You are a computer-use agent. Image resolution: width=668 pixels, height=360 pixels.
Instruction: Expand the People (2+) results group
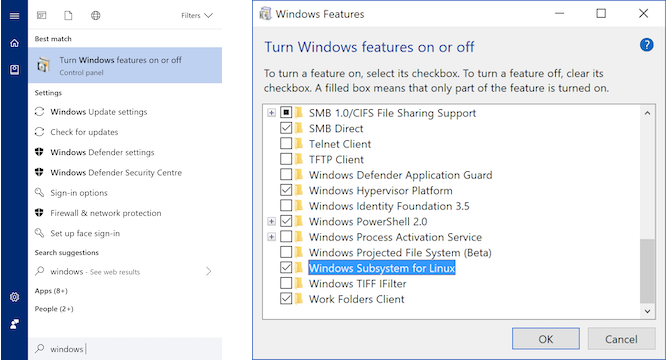[x=54, y=309]
